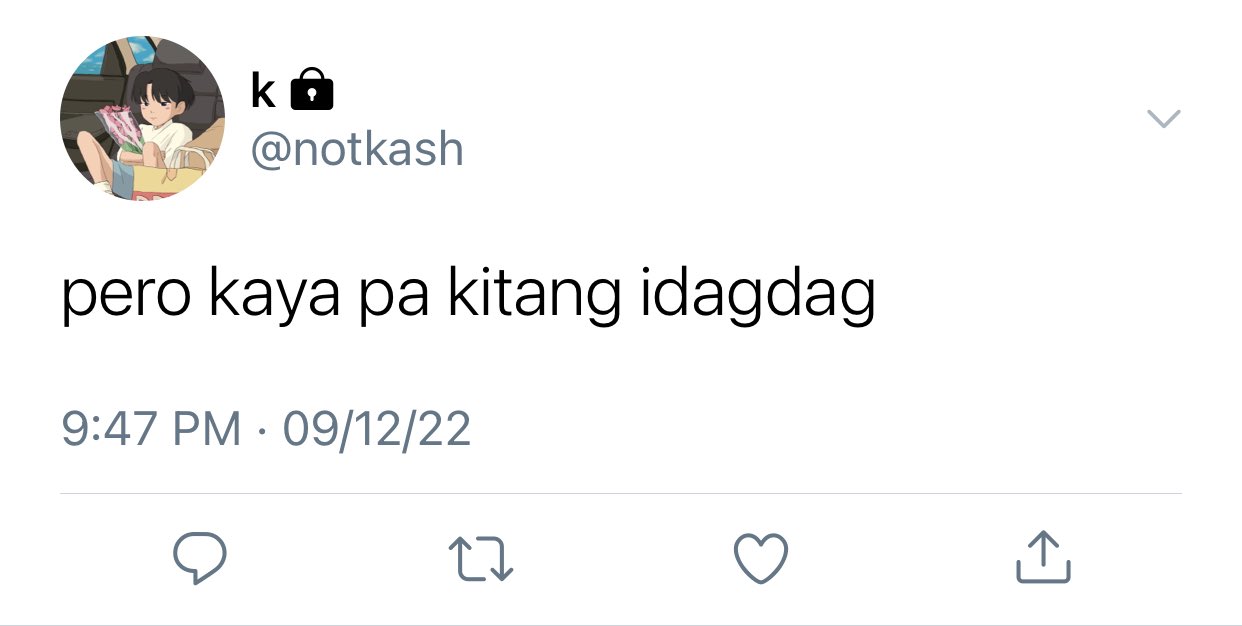
Task: Like the tweet with the heart icon
Action: coord(761,558)
